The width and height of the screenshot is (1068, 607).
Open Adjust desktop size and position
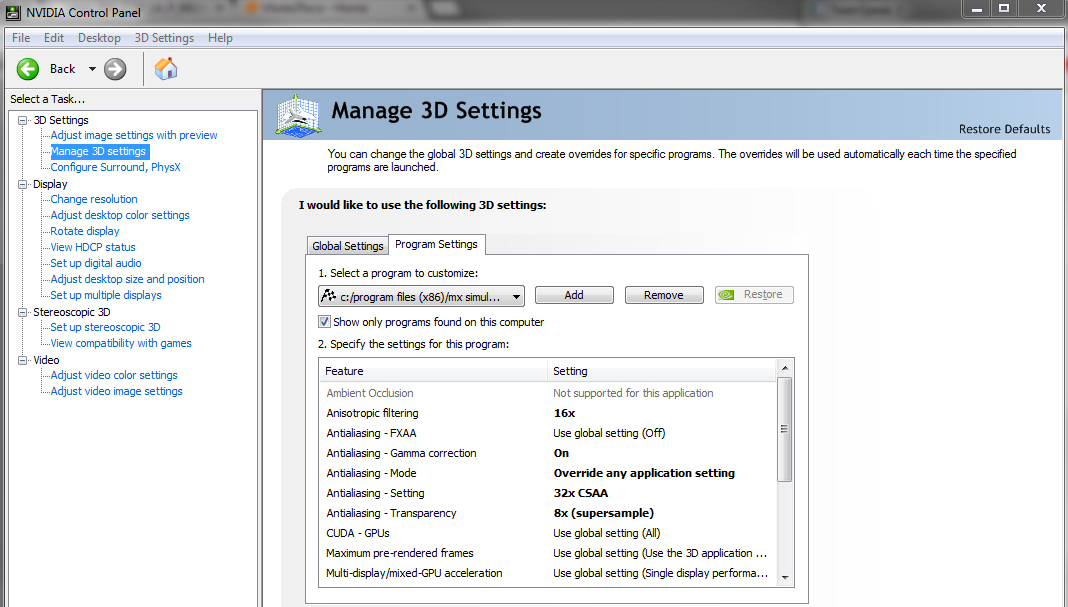[127, 279]
